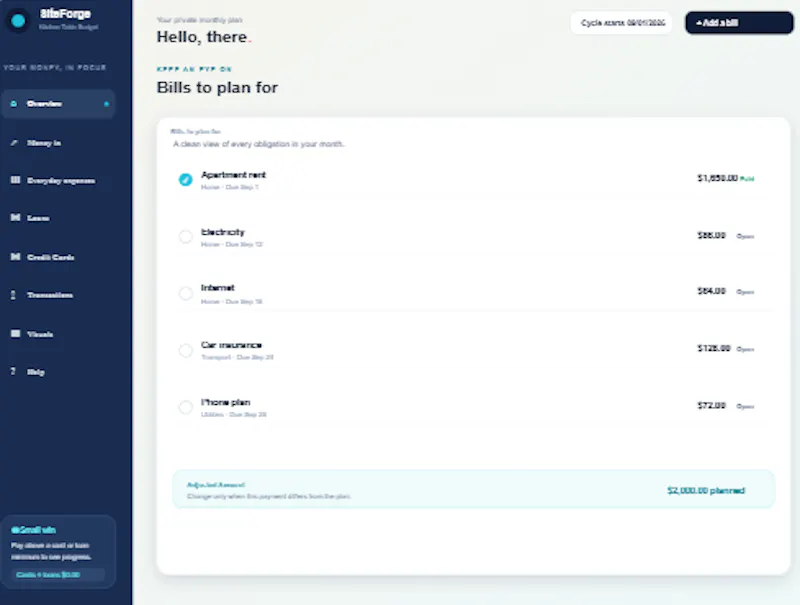Viewport: 800px width, 605px height.
Task: Open the Credit Cards page
Action: [x=51, y=257]
